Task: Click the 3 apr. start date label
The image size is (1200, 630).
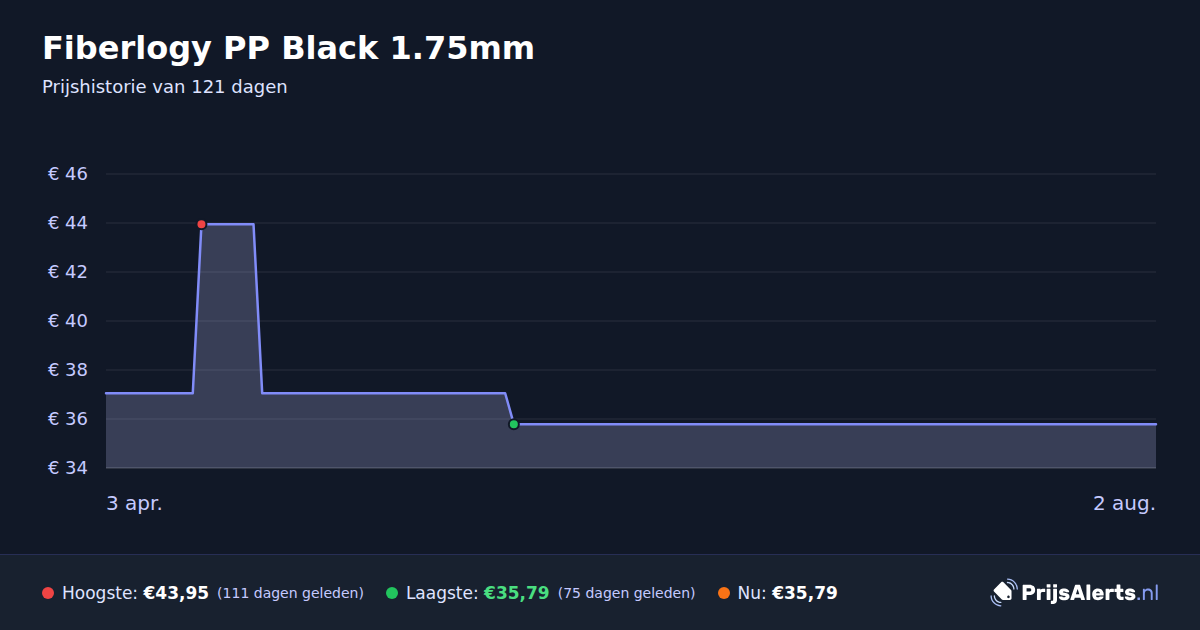Action: pyautogui.click(x=134, y=504)
